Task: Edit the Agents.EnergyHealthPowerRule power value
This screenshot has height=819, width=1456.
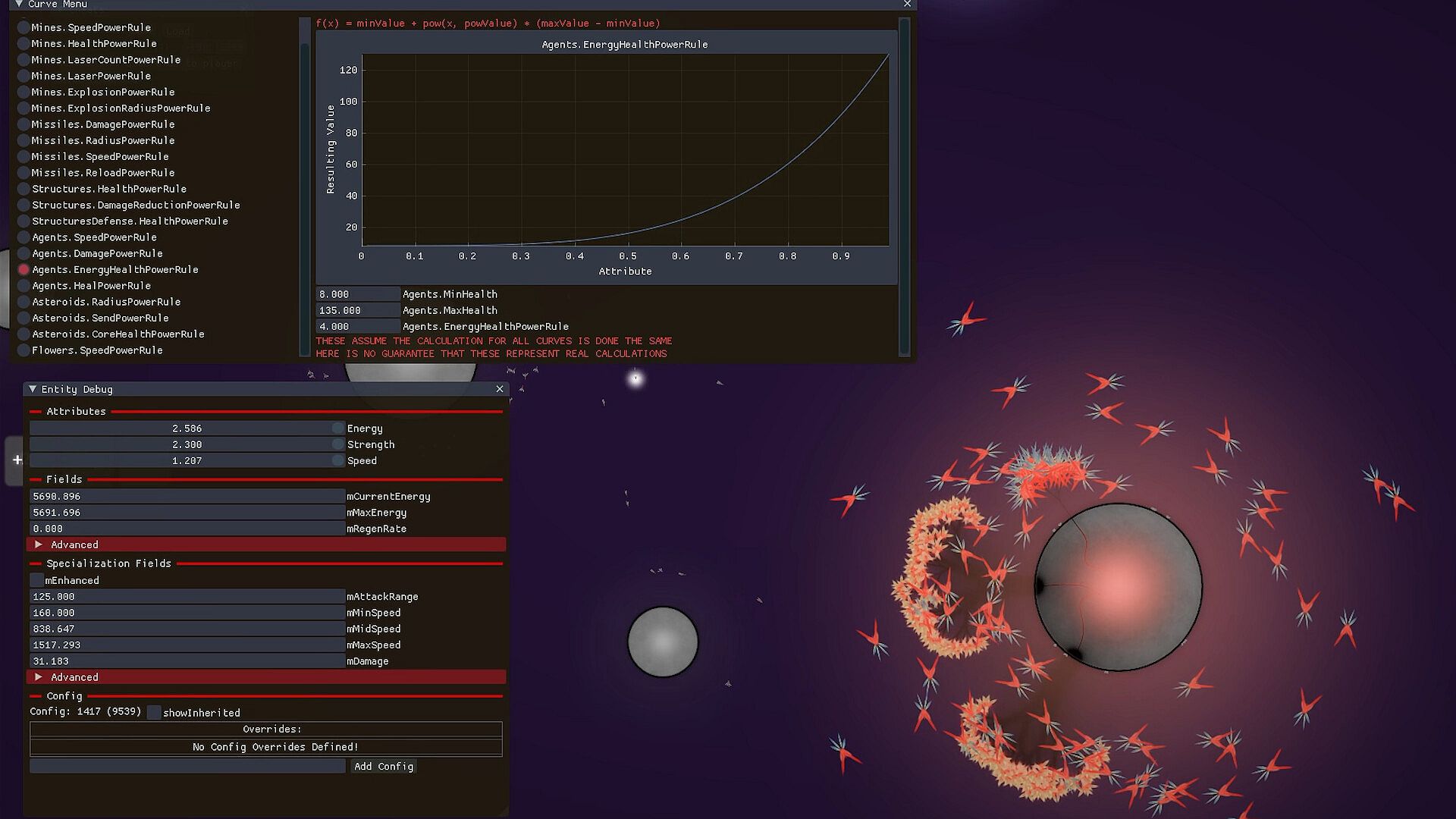Action: pos(358,327)
